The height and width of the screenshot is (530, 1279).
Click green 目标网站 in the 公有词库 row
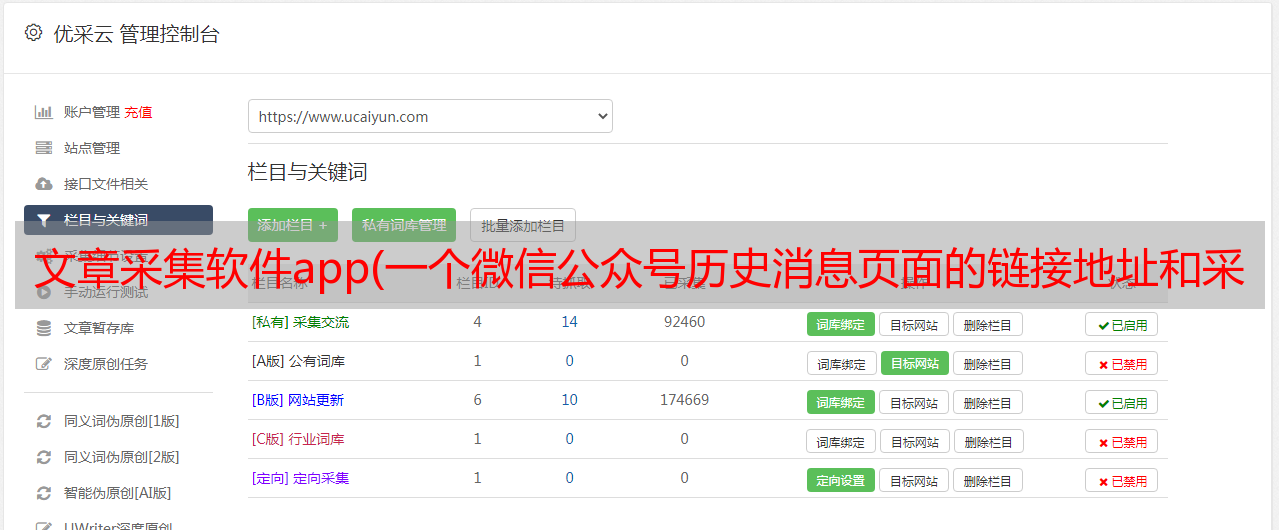coord(915,363)
